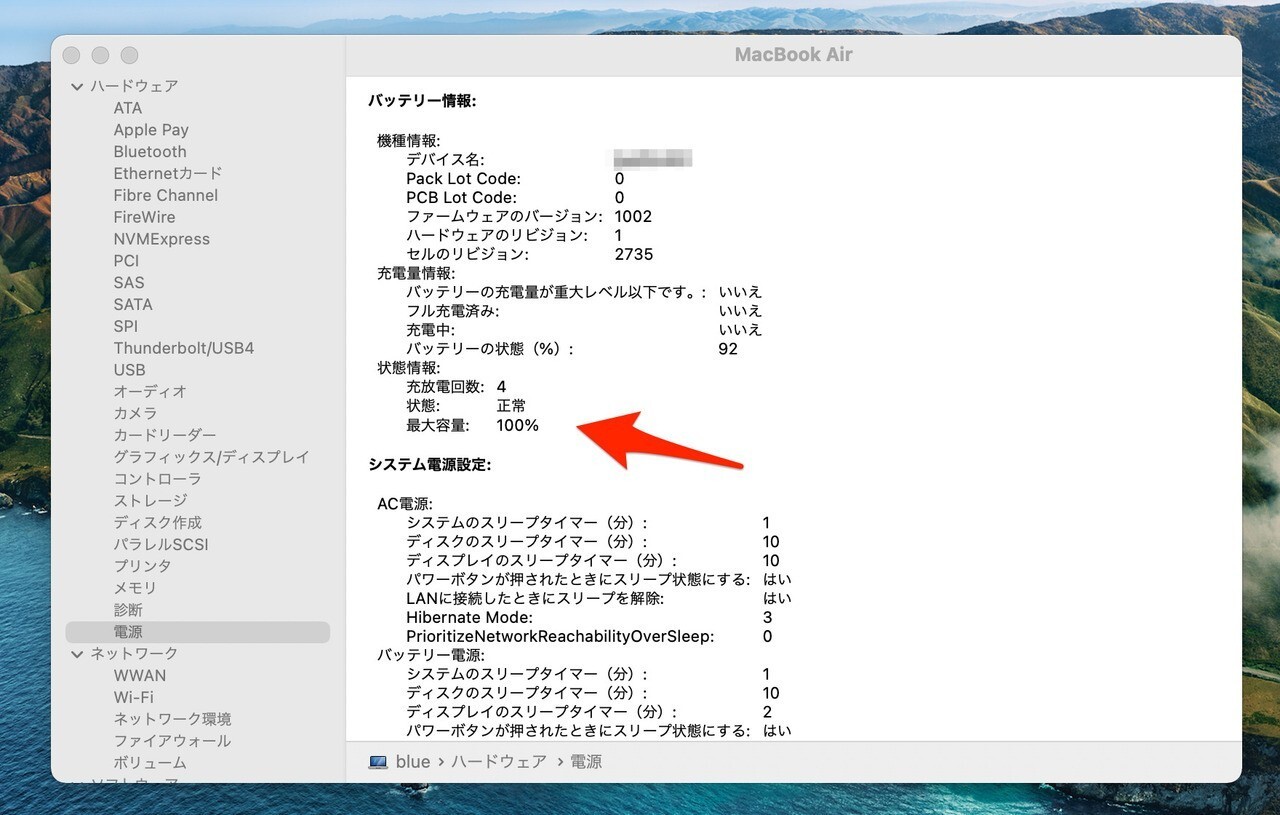This screenshot has width=1280, height=815.
Task: Collapse the ネットワーク section
Action: (77, 654)
